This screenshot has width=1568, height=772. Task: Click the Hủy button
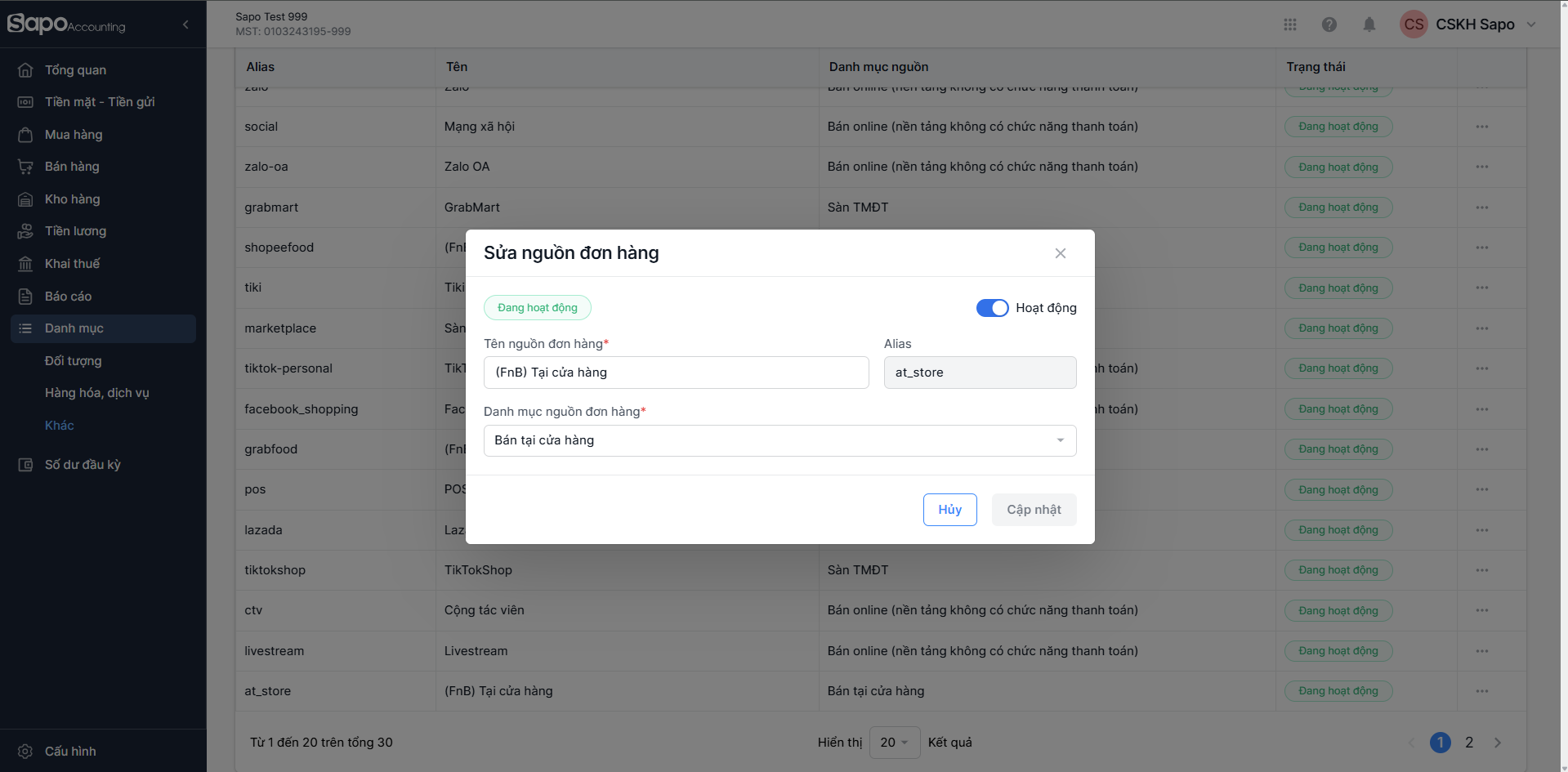pyautogui.click(x=949, y=510)
